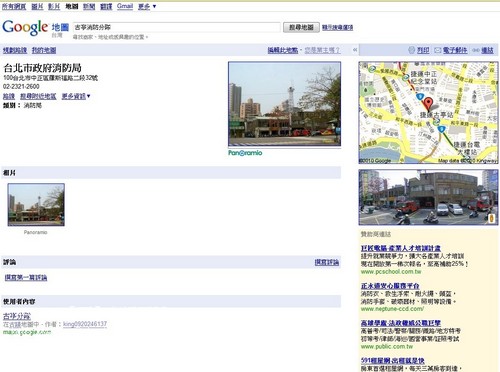Open the 古亭分隊 user content link
The width and height of the screenshot is (500, 372).
(x=17, y=316)
